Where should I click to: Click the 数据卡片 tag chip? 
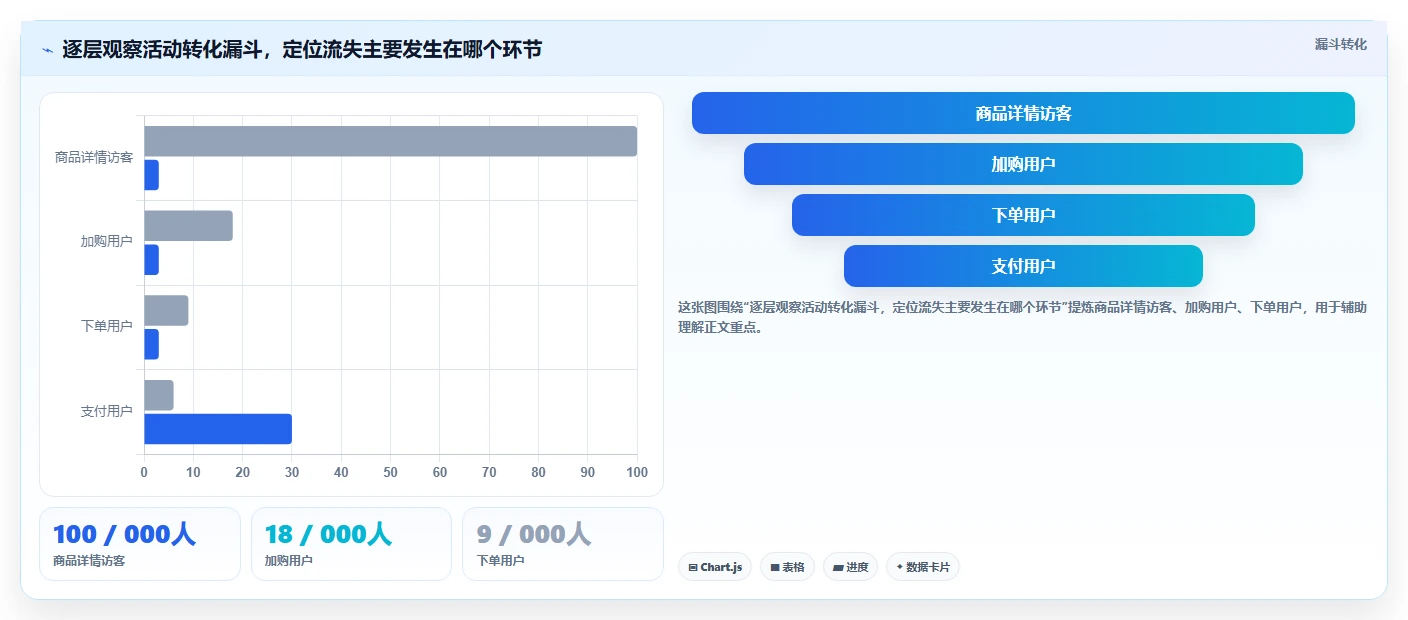click(923, 567)
